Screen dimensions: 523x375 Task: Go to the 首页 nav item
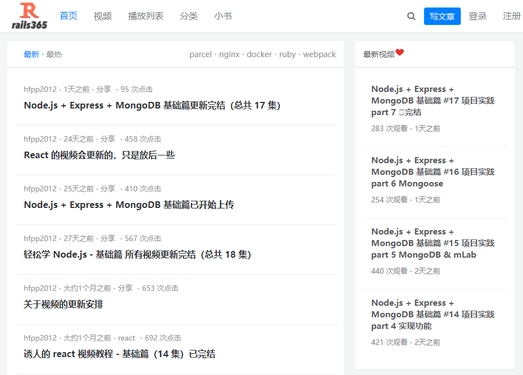(x=68, y=16)
